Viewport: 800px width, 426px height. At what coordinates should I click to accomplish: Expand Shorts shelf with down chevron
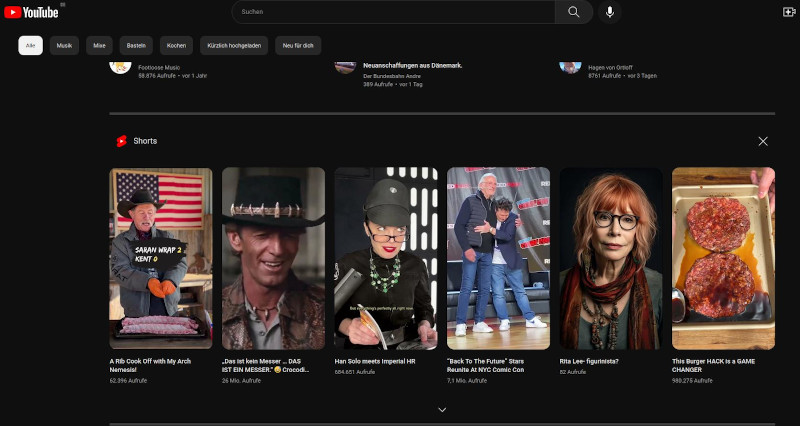[x=442, y=409]
